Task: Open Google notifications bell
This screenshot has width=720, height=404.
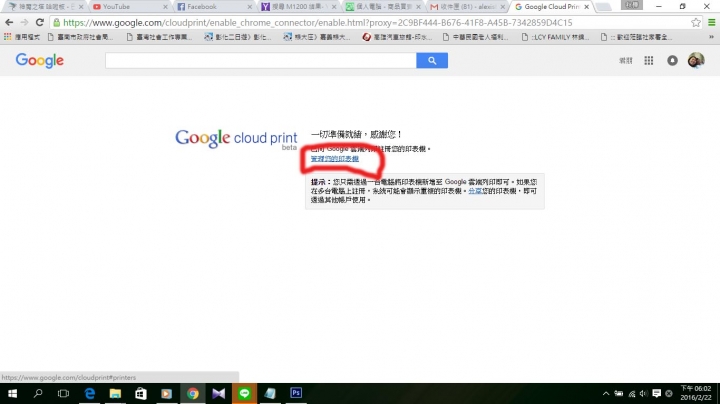Action: point(672,60)
